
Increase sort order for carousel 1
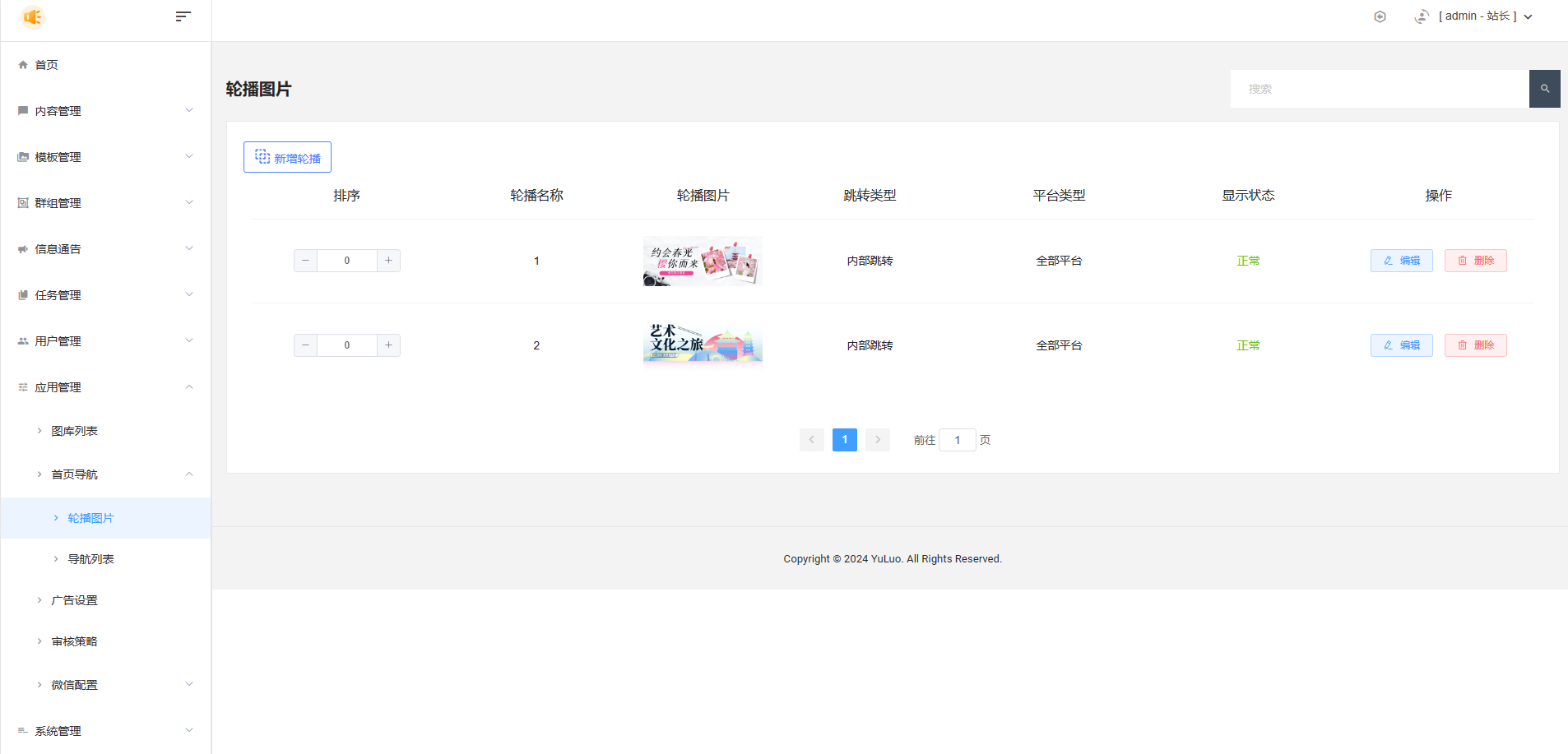click(388, 261)
